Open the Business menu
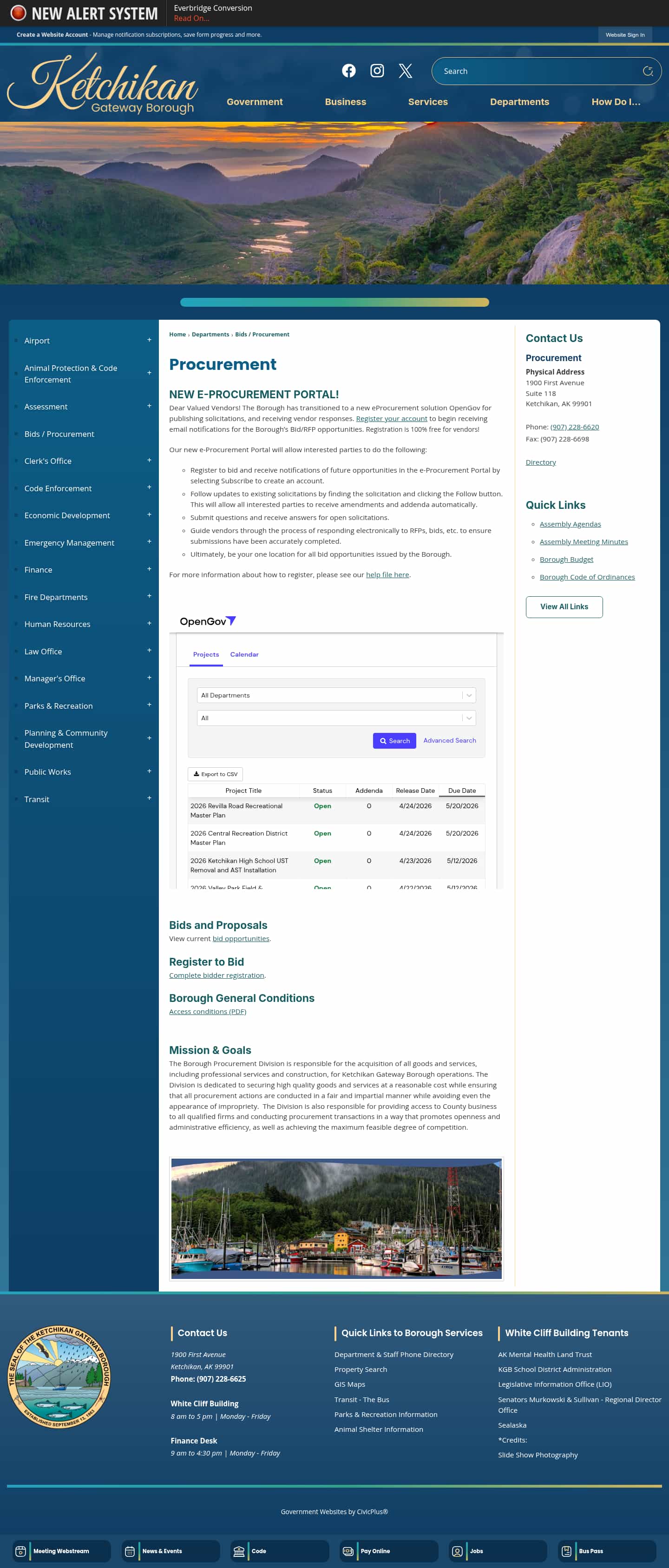 (x=345, y=102)
